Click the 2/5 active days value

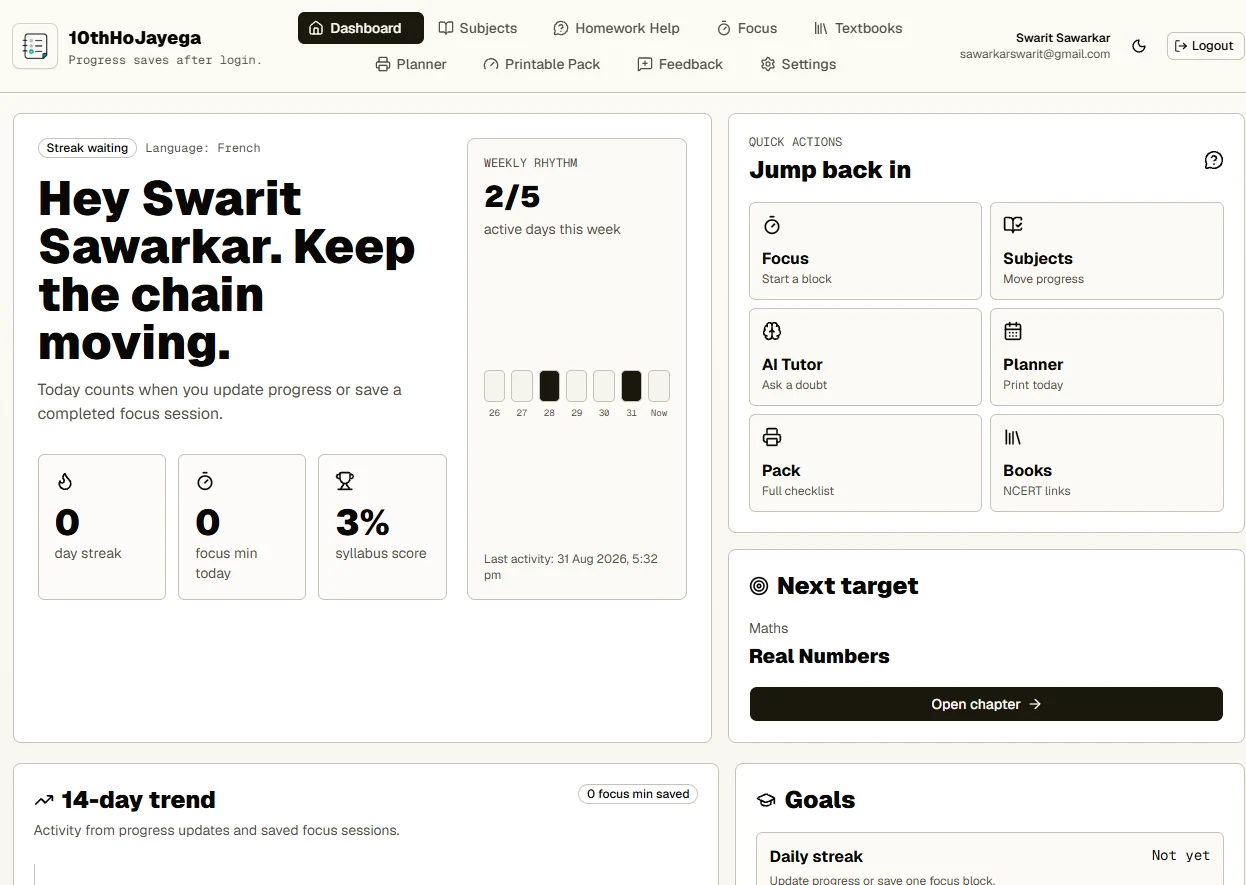512,197
